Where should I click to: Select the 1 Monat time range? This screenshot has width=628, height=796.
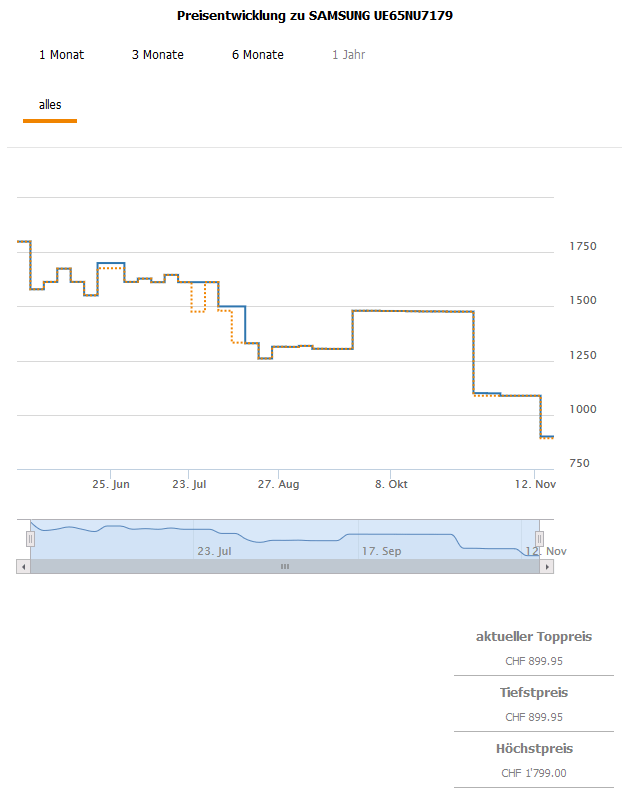[61, 55]
